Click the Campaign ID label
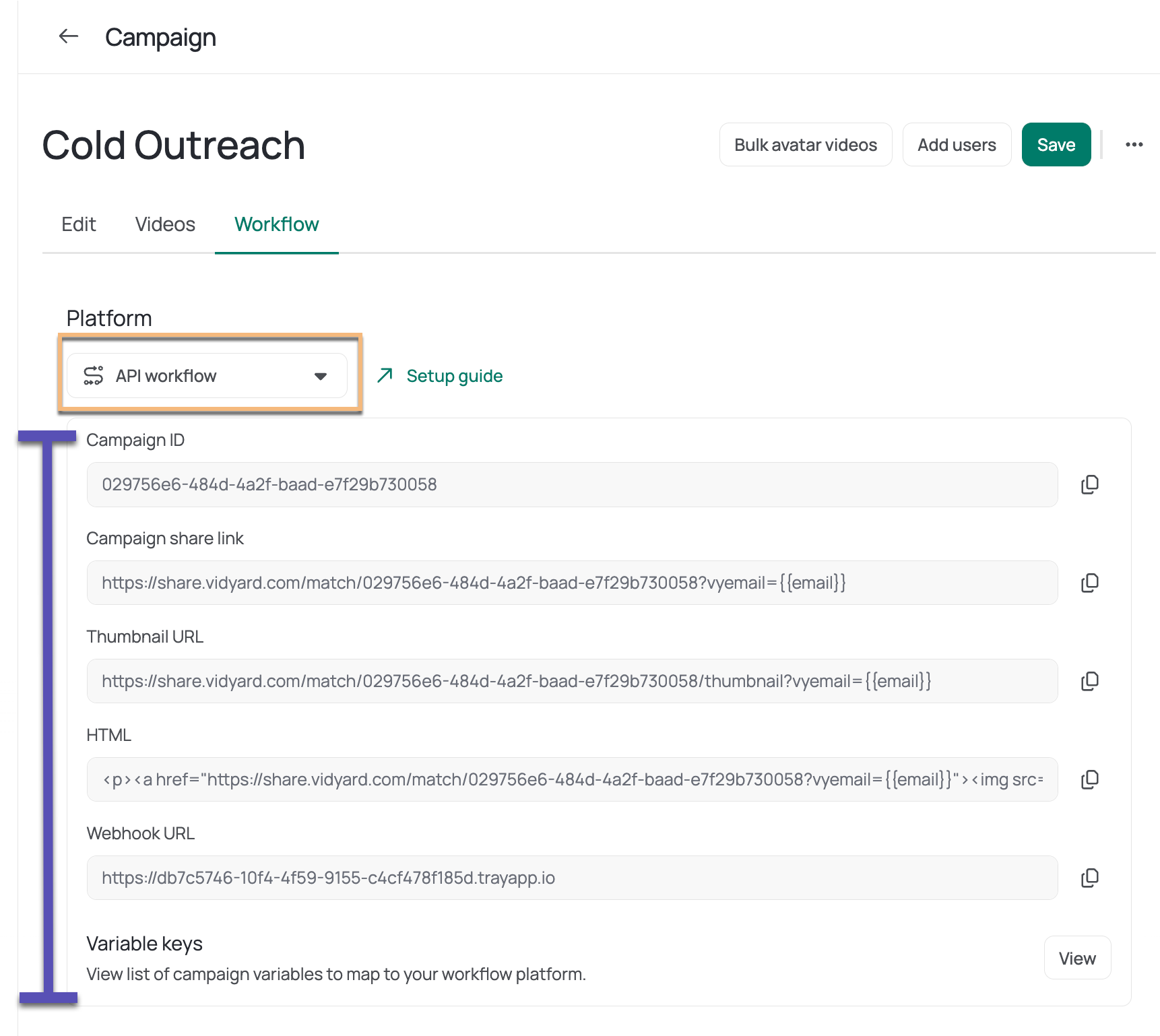Screen dimensions: 1160x1036 tap(135, 440)
